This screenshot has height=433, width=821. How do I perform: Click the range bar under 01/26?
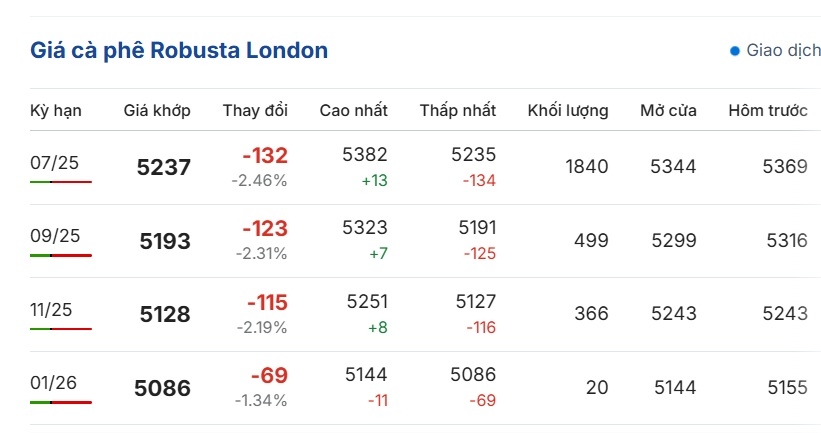tap(61, 402)
